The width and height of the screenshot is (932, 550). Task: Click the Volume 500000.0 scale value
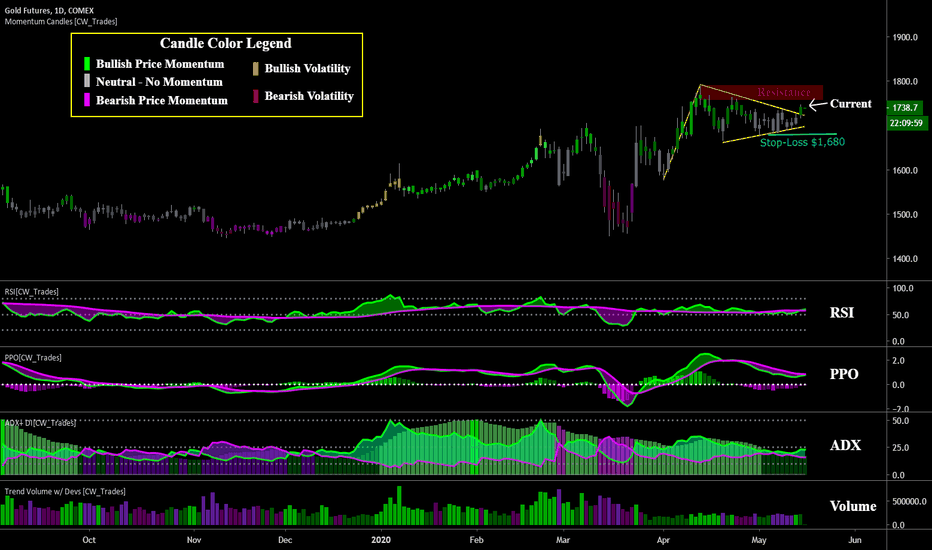point(909,501)
